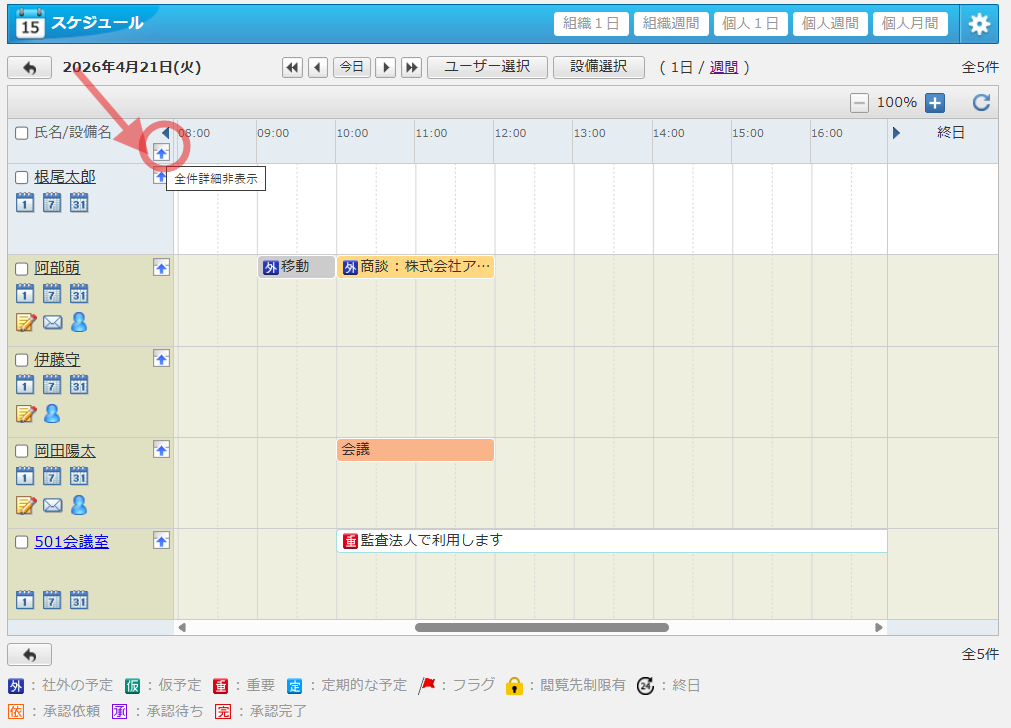Open the schedule settings gear icon
The image size is (1011, 728).
[x=979, y=24]
